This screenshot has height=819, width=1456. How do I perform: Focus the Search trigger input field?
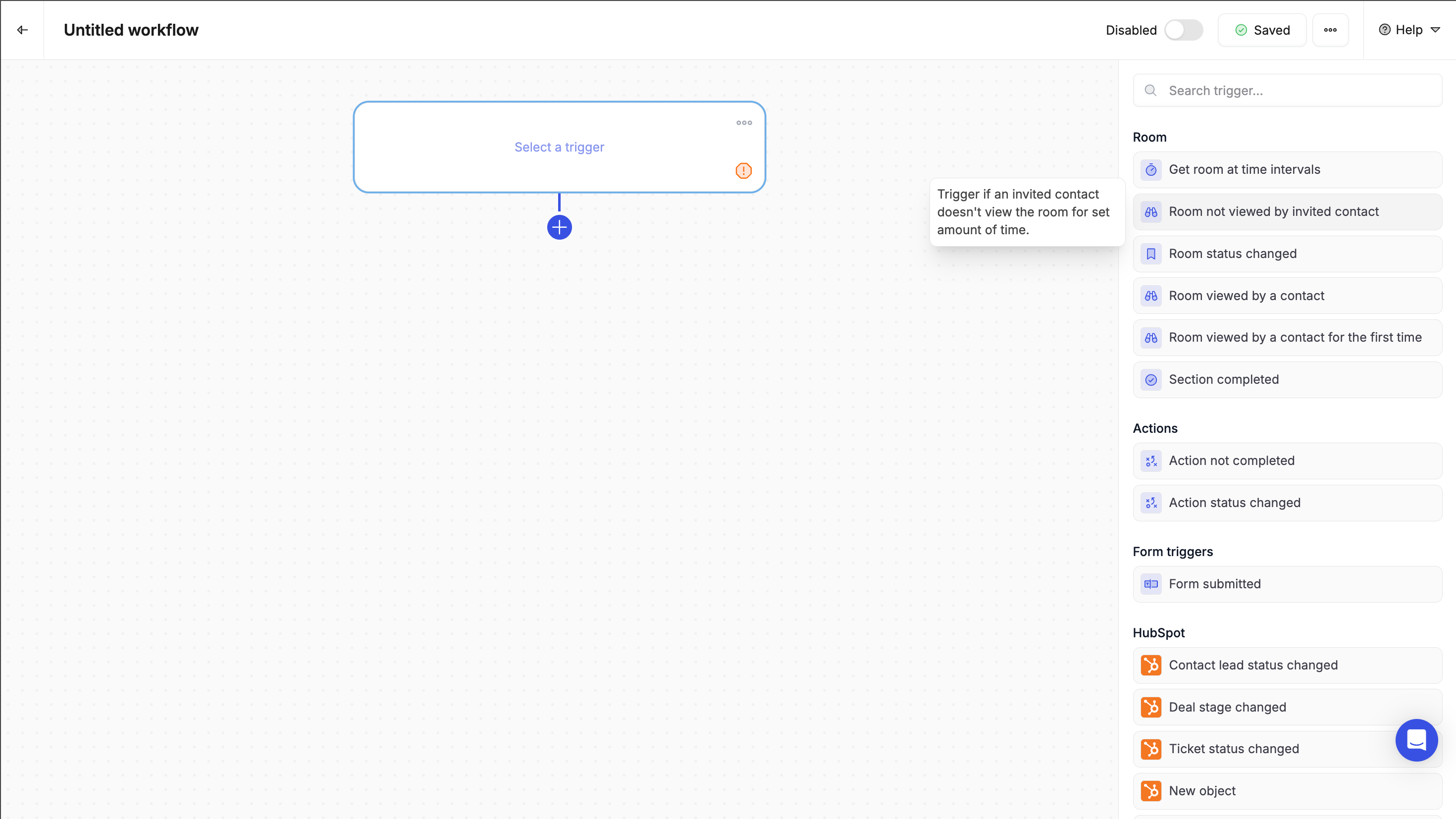(1295, 91)
